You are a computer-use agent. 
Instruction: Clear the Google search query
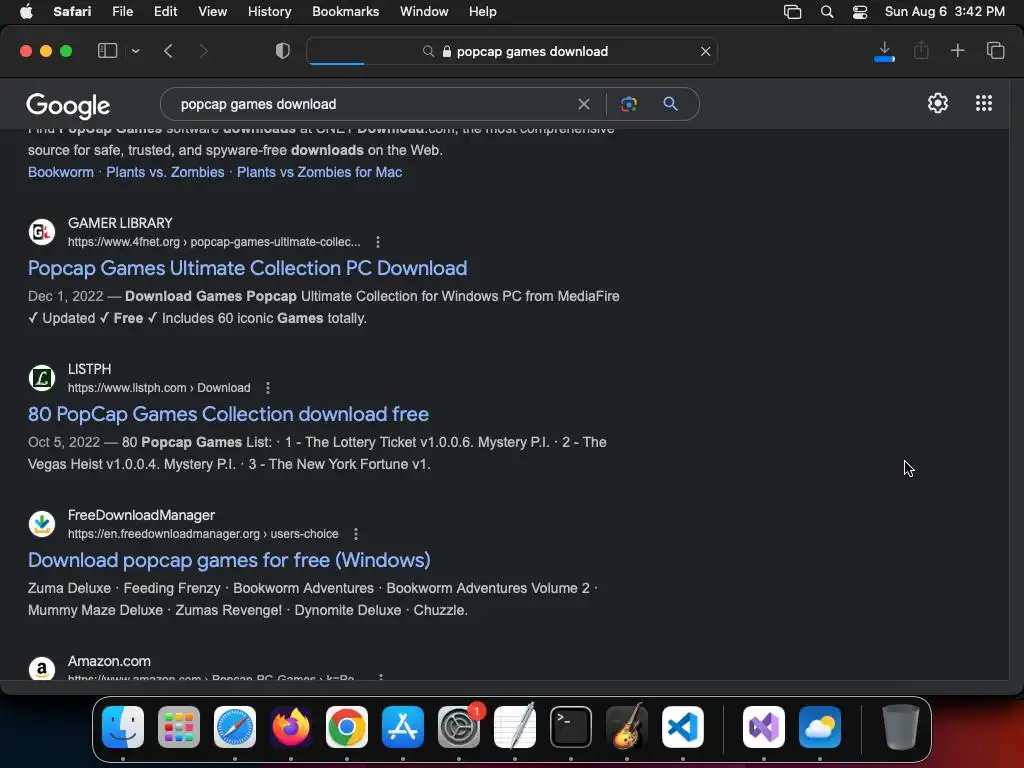pos(584,104)
